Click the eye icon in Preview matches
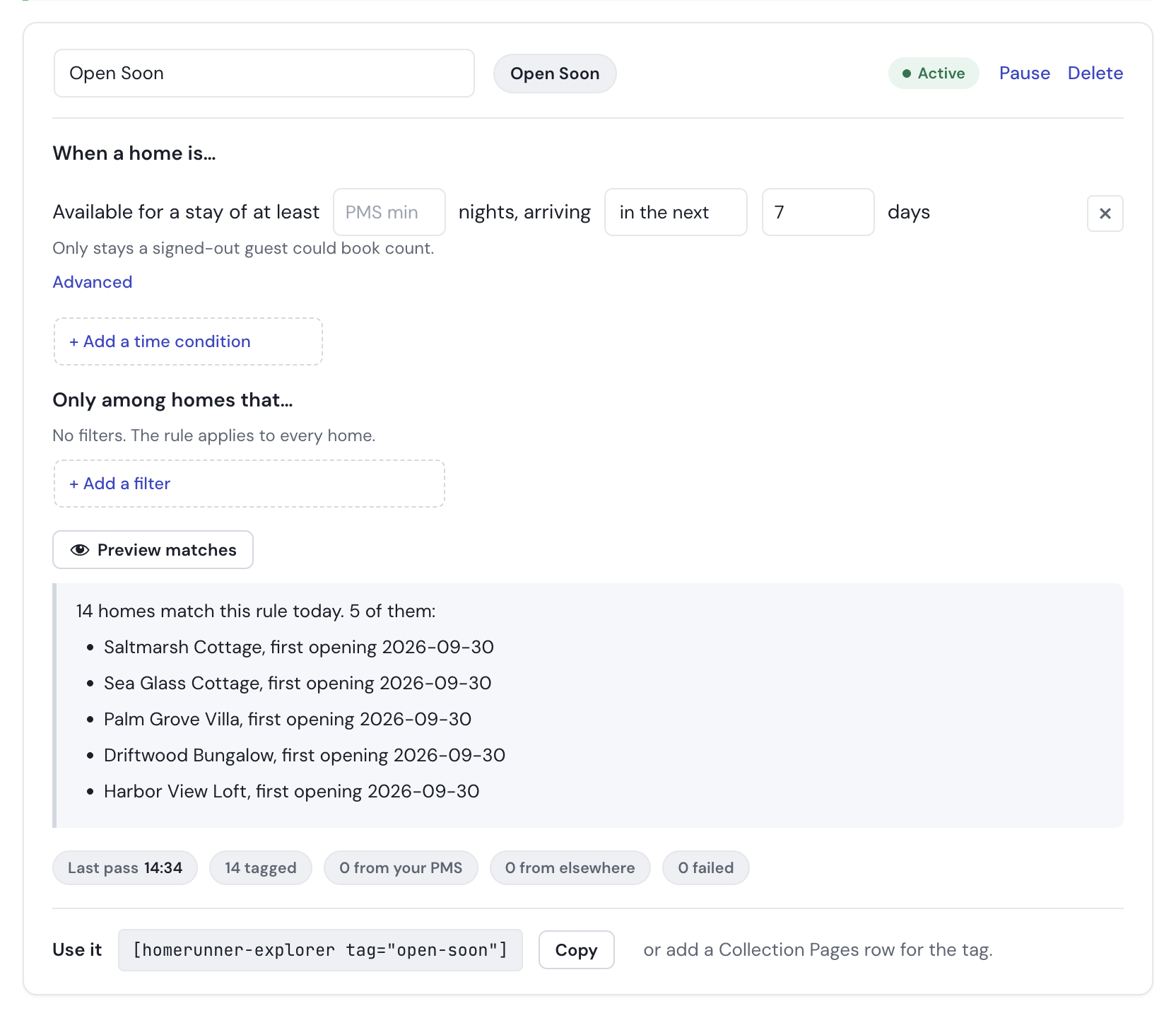 (x=80, y=550)
